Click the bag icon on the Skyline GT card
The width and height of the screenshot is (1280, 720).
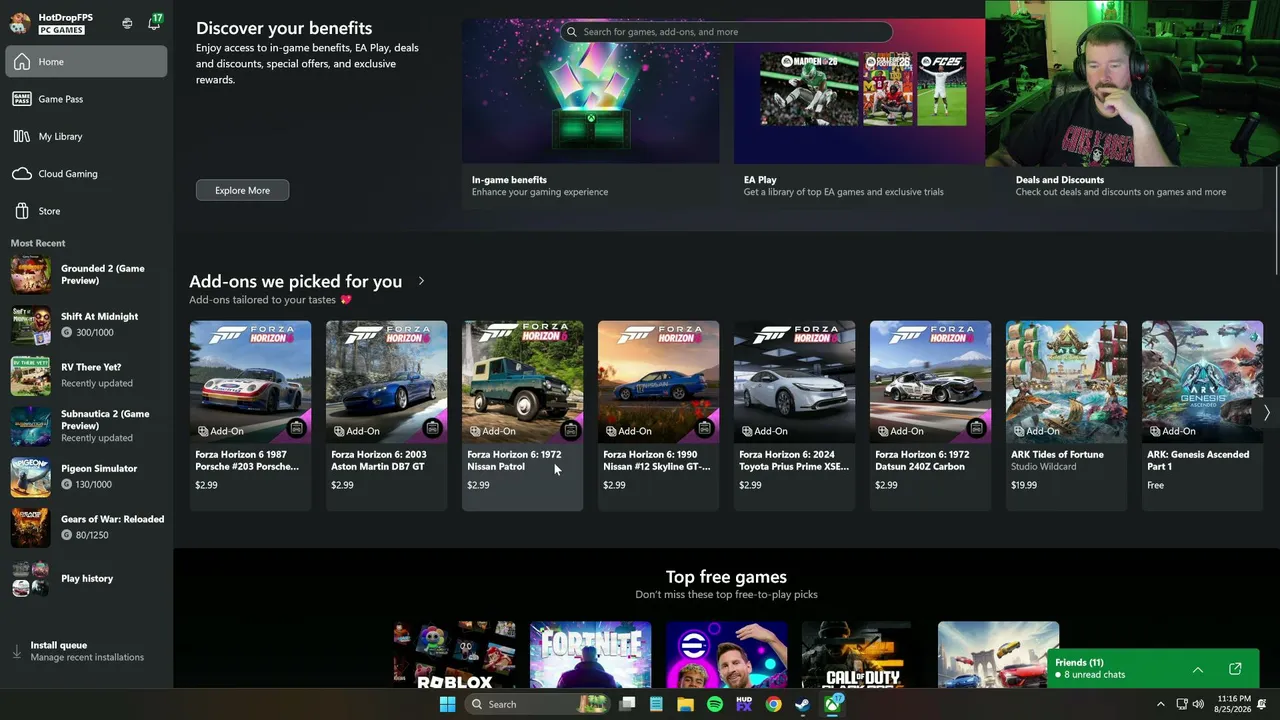(705, 429)
